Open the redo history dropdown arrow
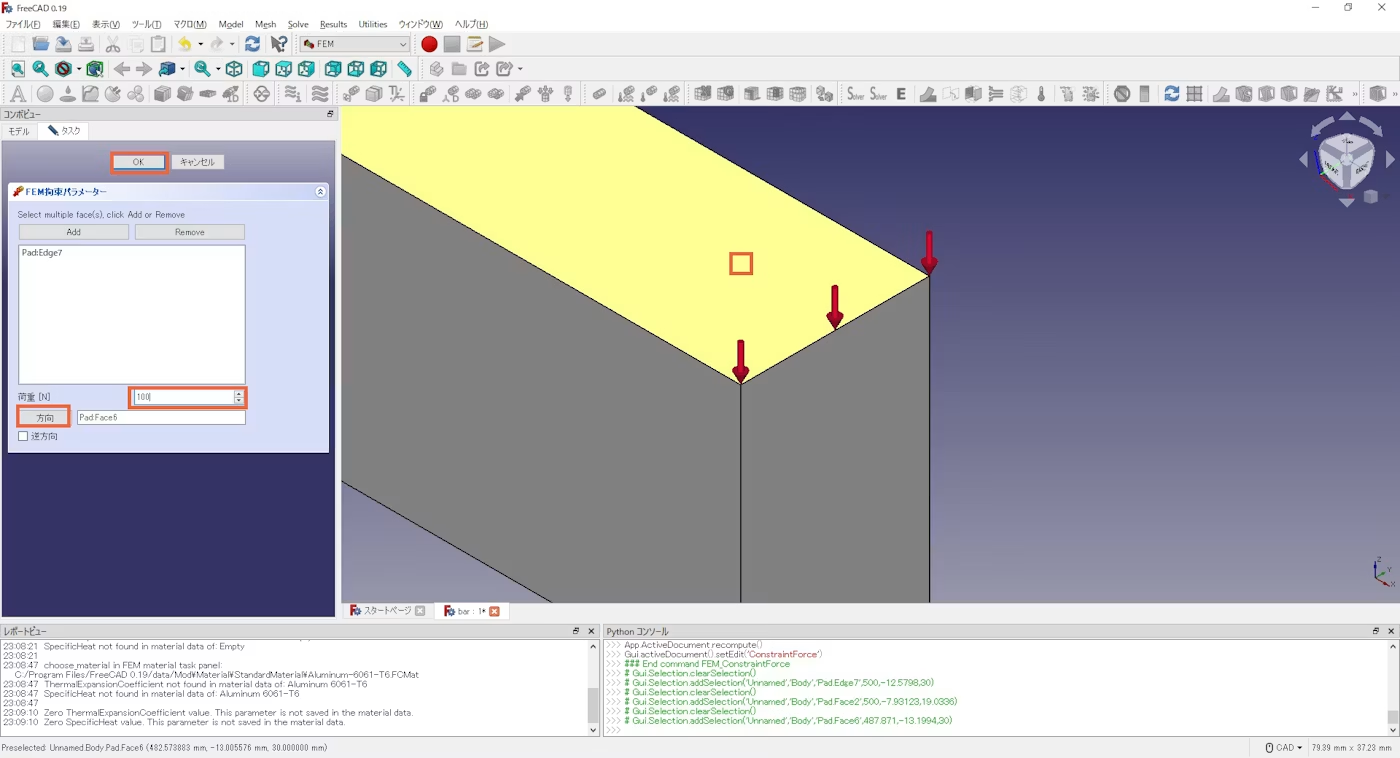The width and height of the screenshot is (1400, 758). [232, 44]
